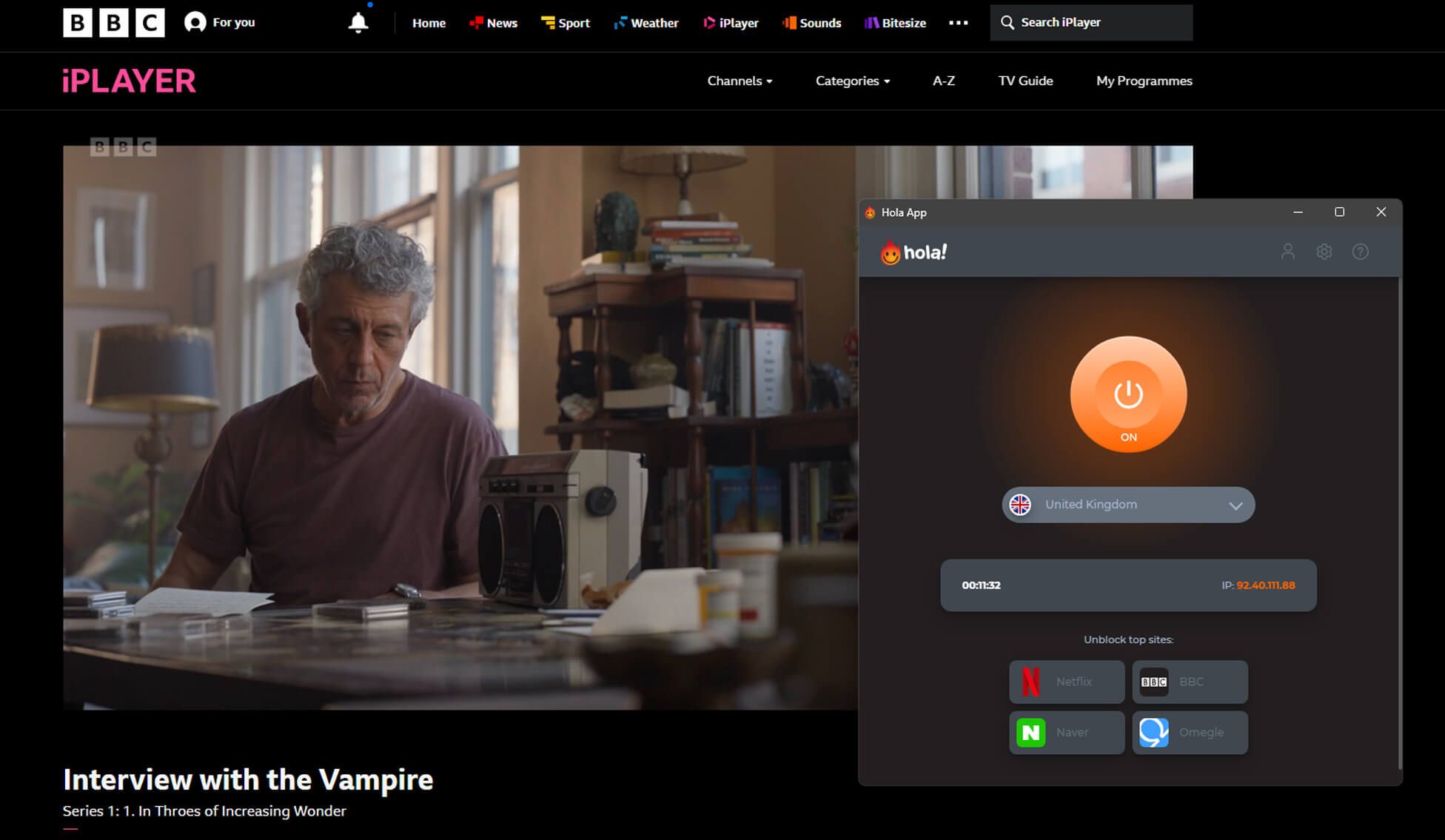
Task: Click the Hola App user profile icon
Action: coord(1288,252)
